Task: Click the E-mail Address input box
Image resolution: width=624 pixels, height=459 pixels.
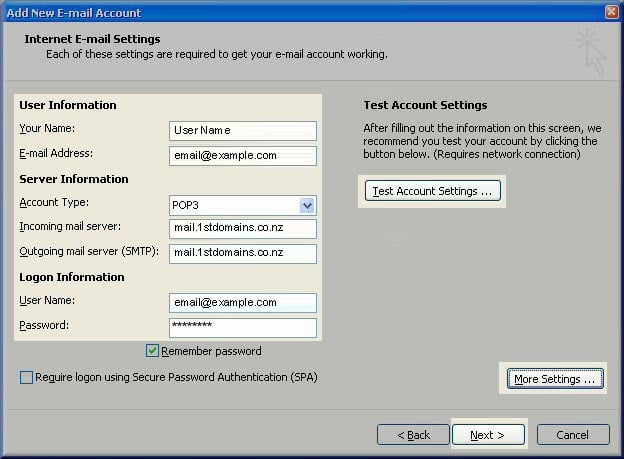Action: pyautogui.click(x=243, y=156)
